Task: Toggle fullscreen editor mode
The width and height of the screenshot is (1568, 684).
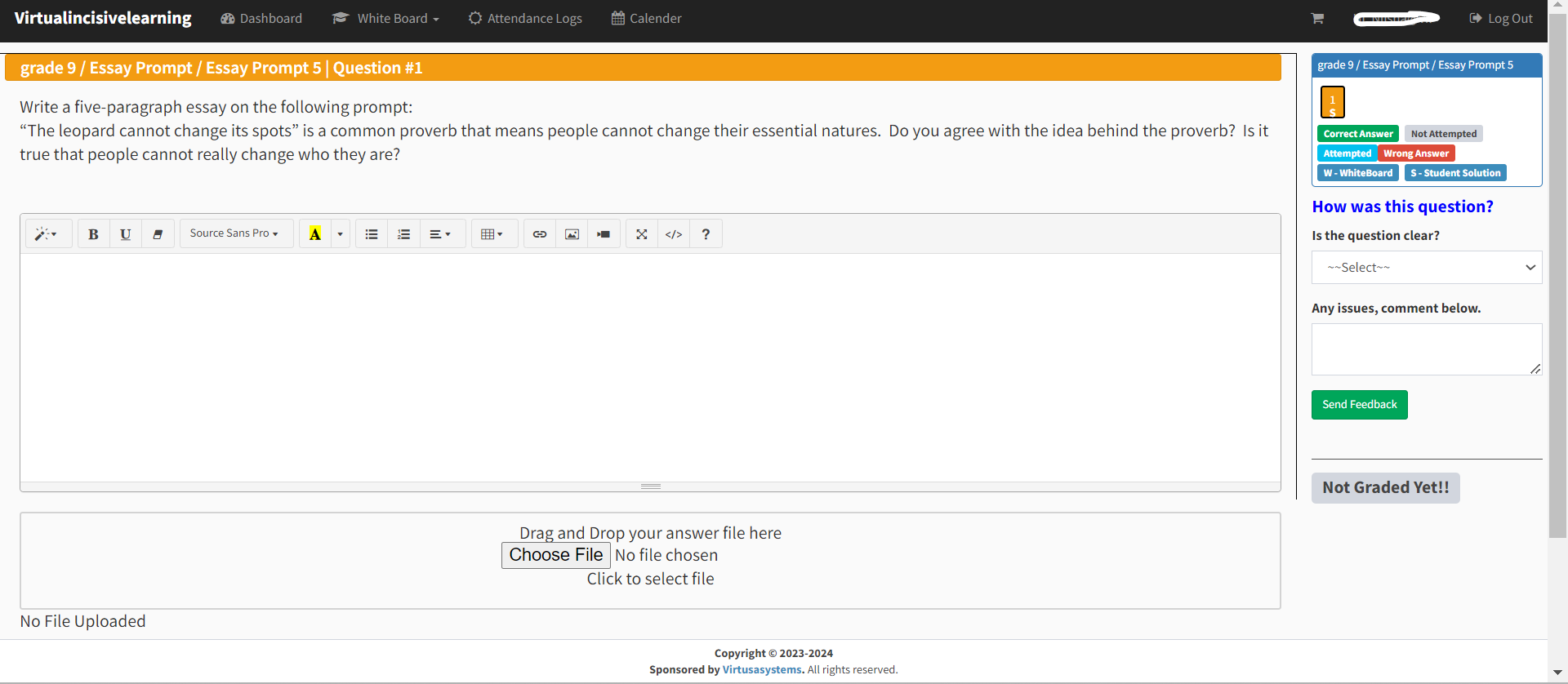Action: tap(642, 234)
